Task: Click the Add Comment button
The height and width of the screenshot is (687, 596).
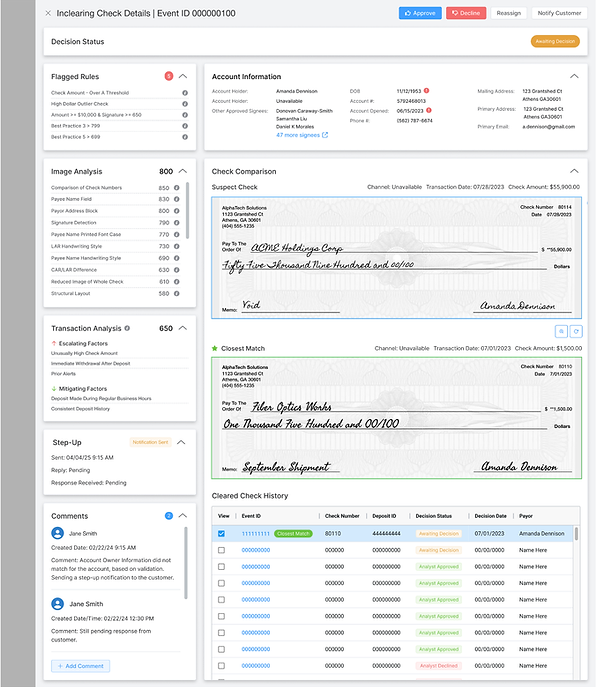Action: tap(81, 666)
